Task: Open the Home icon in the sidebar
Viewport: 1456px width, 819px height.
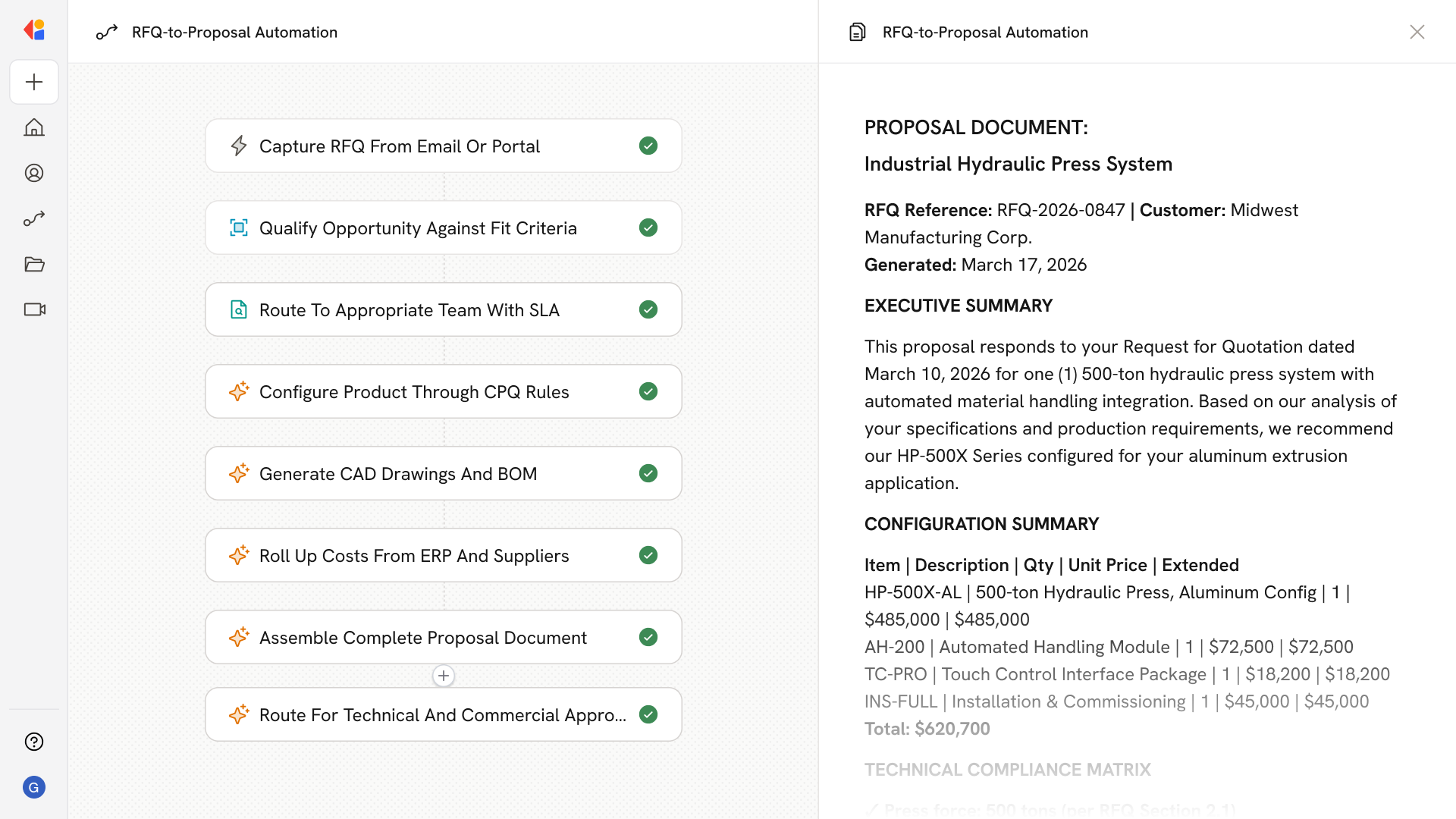Action: [x=34, y=127]
